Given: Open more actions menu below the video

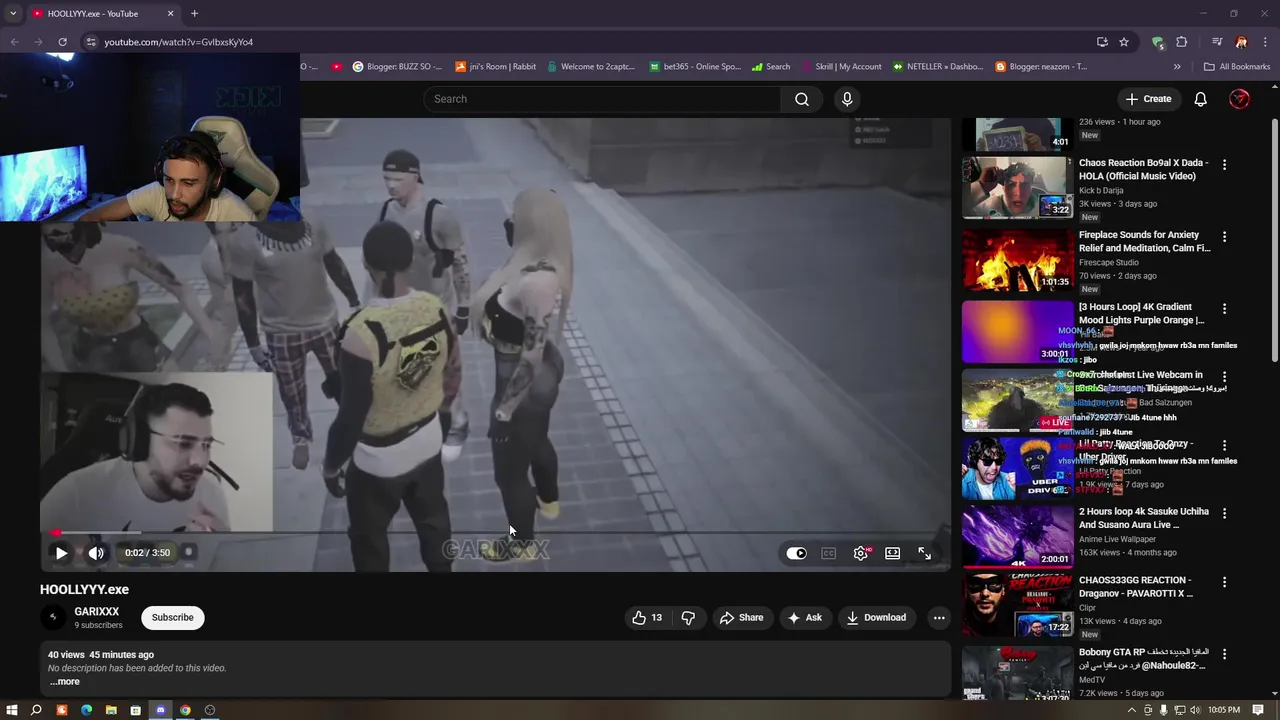Looking at the screenshot, I should pos(938,618).
